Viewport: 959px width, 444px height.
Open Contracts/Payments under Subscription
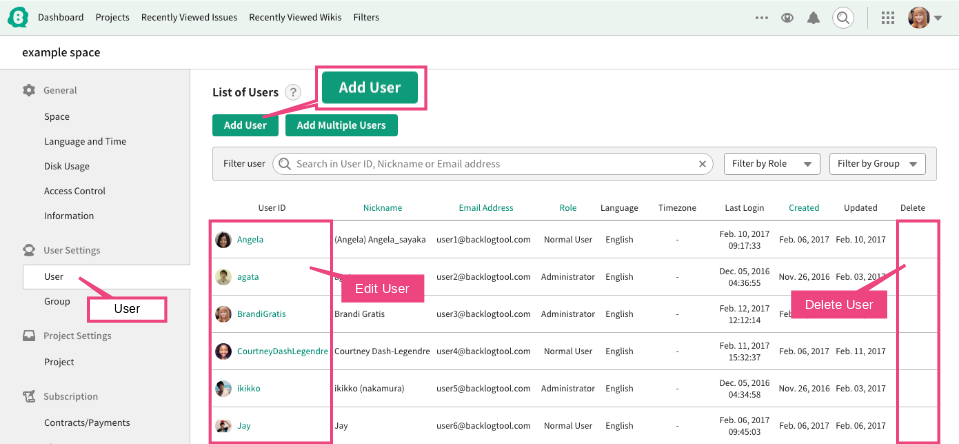click(87, 423)
